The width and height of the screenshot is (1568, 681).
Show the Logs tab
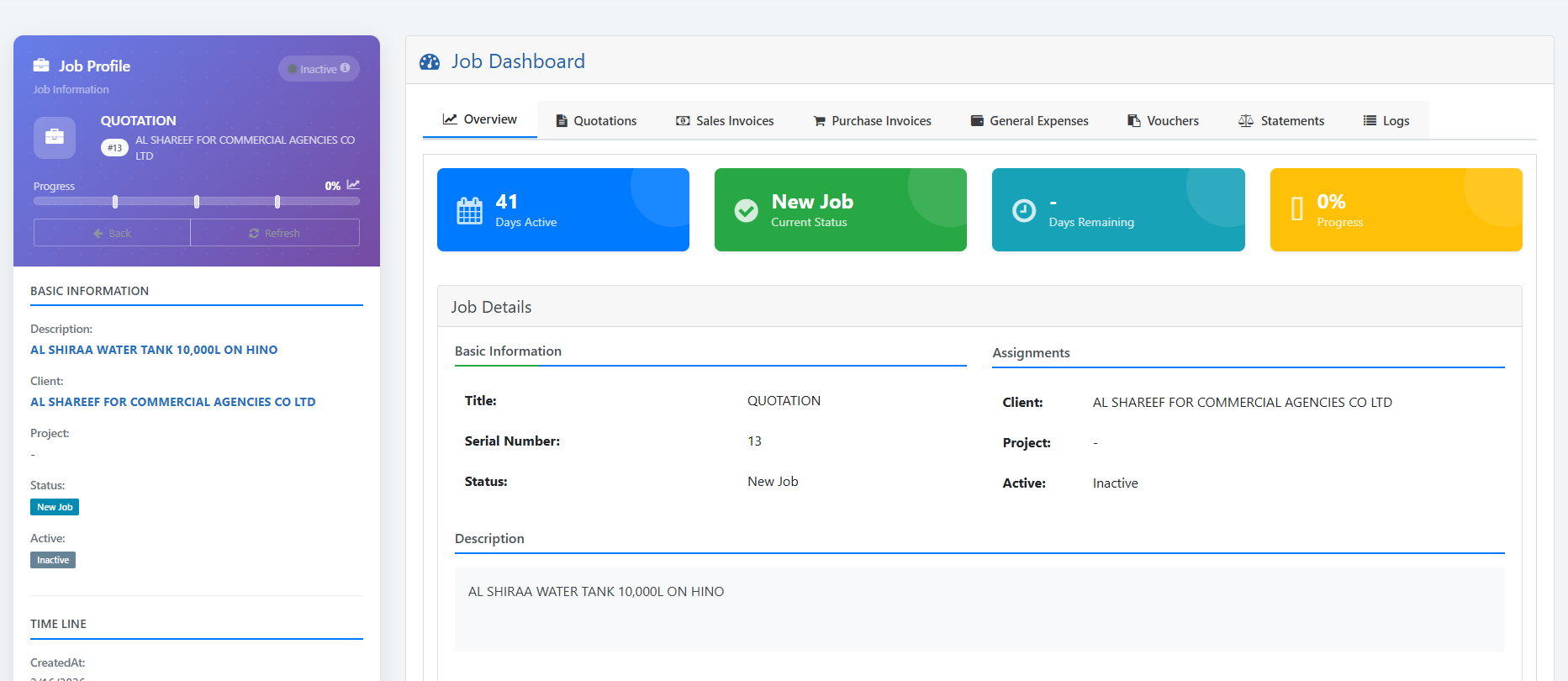[x=1386, y=121]
